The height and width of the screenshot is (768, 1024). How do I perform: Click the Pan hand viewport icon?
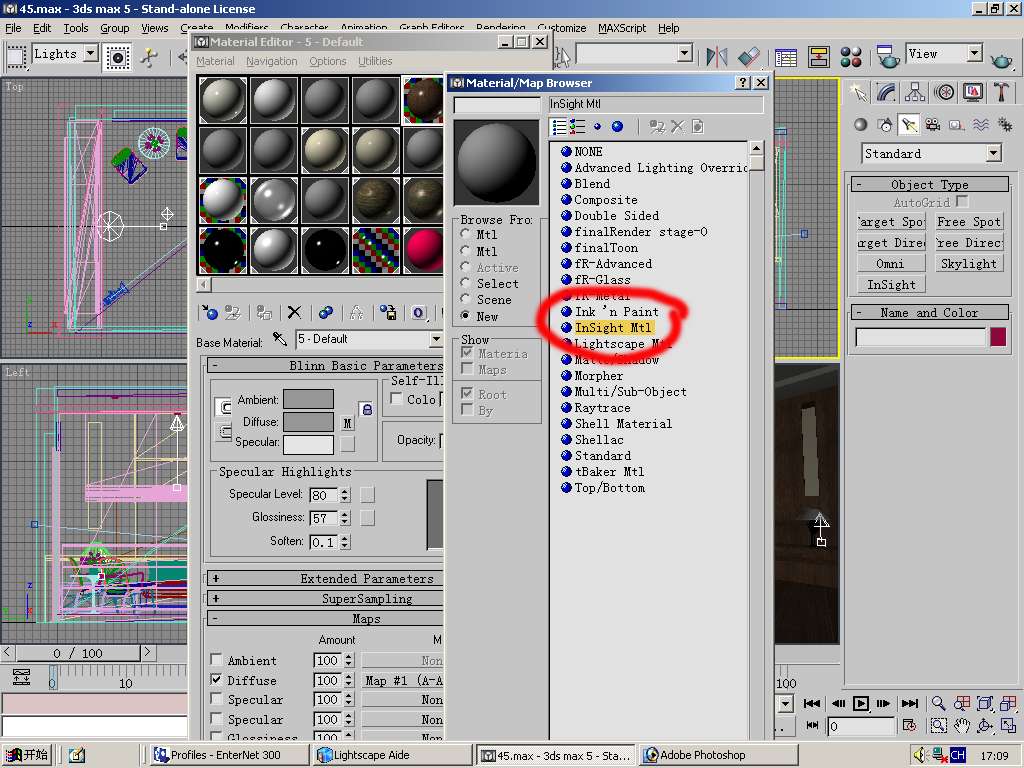click(x=962, y=726)
